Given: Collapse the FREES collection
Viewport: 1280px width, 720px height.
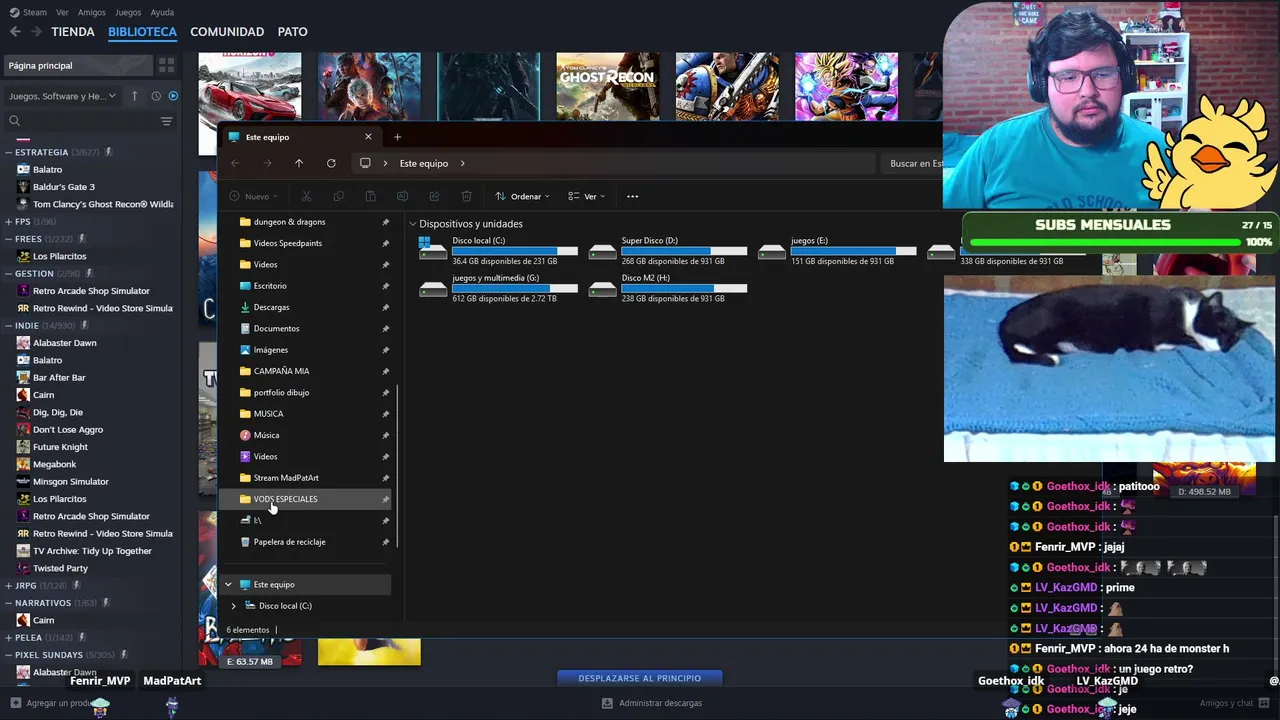Looking at the screenshot, I should click(x=8, y=239).
